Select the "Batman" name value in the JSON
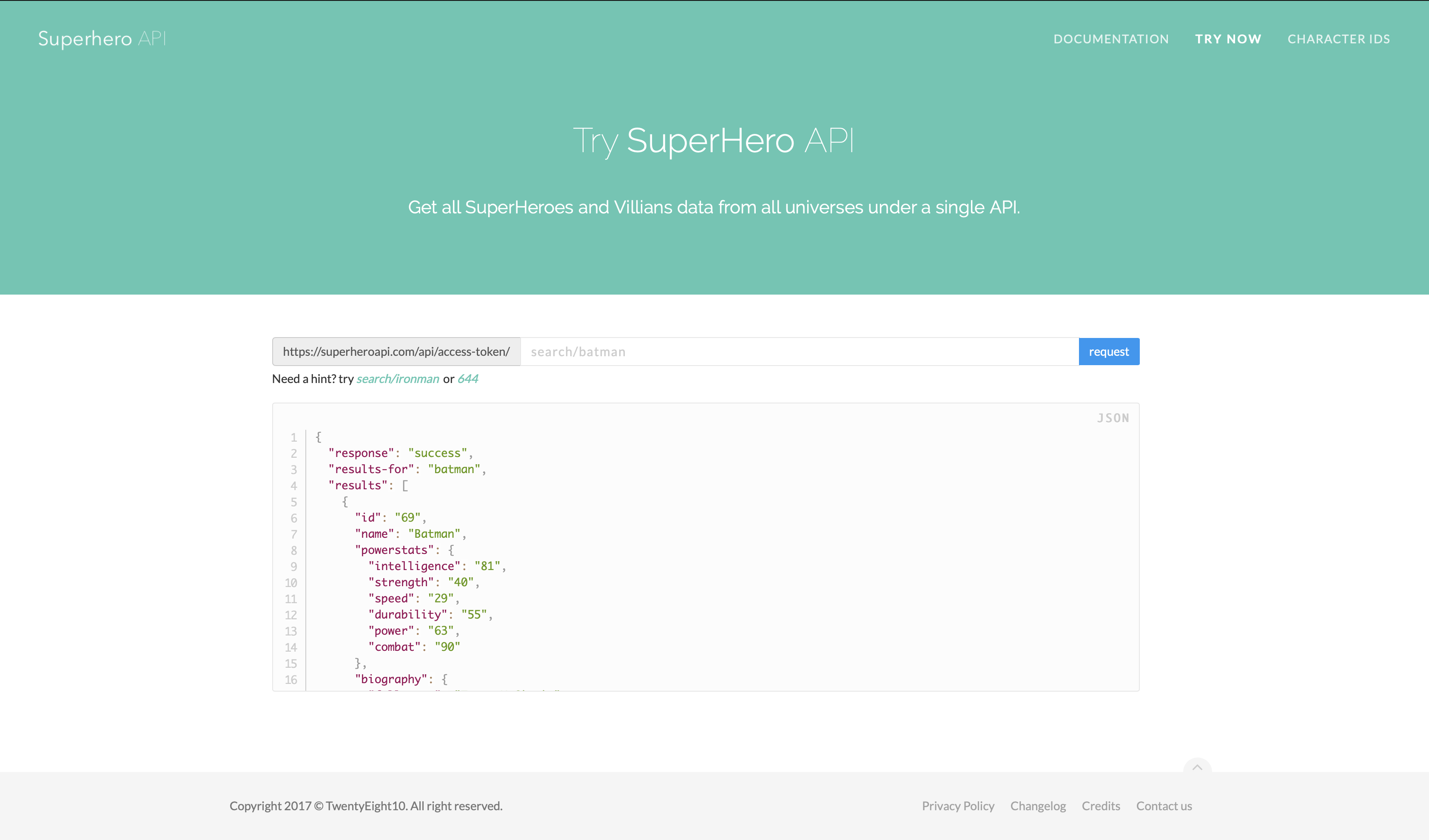 433,534
